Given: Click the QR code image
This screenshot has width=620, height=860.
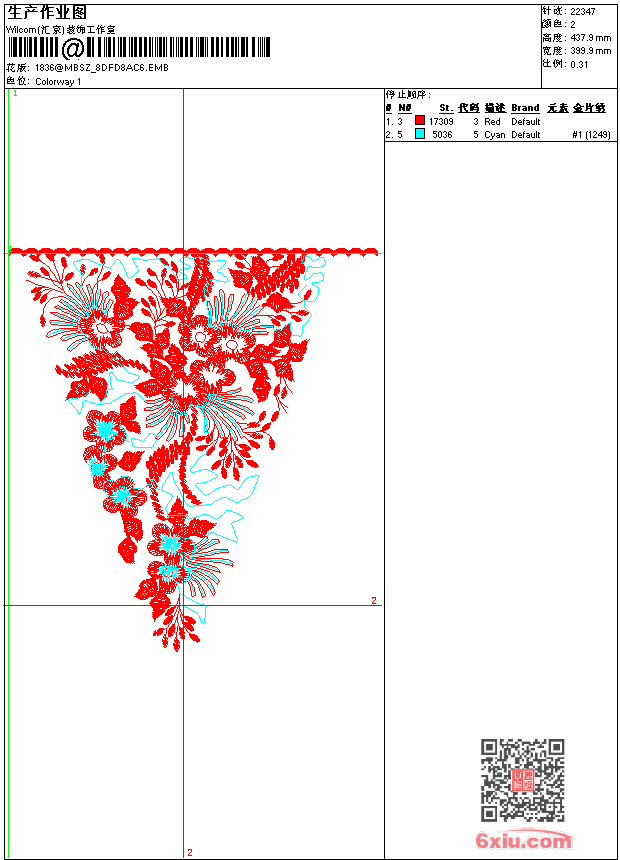Looking at the screenshot, I should (522, 780).
